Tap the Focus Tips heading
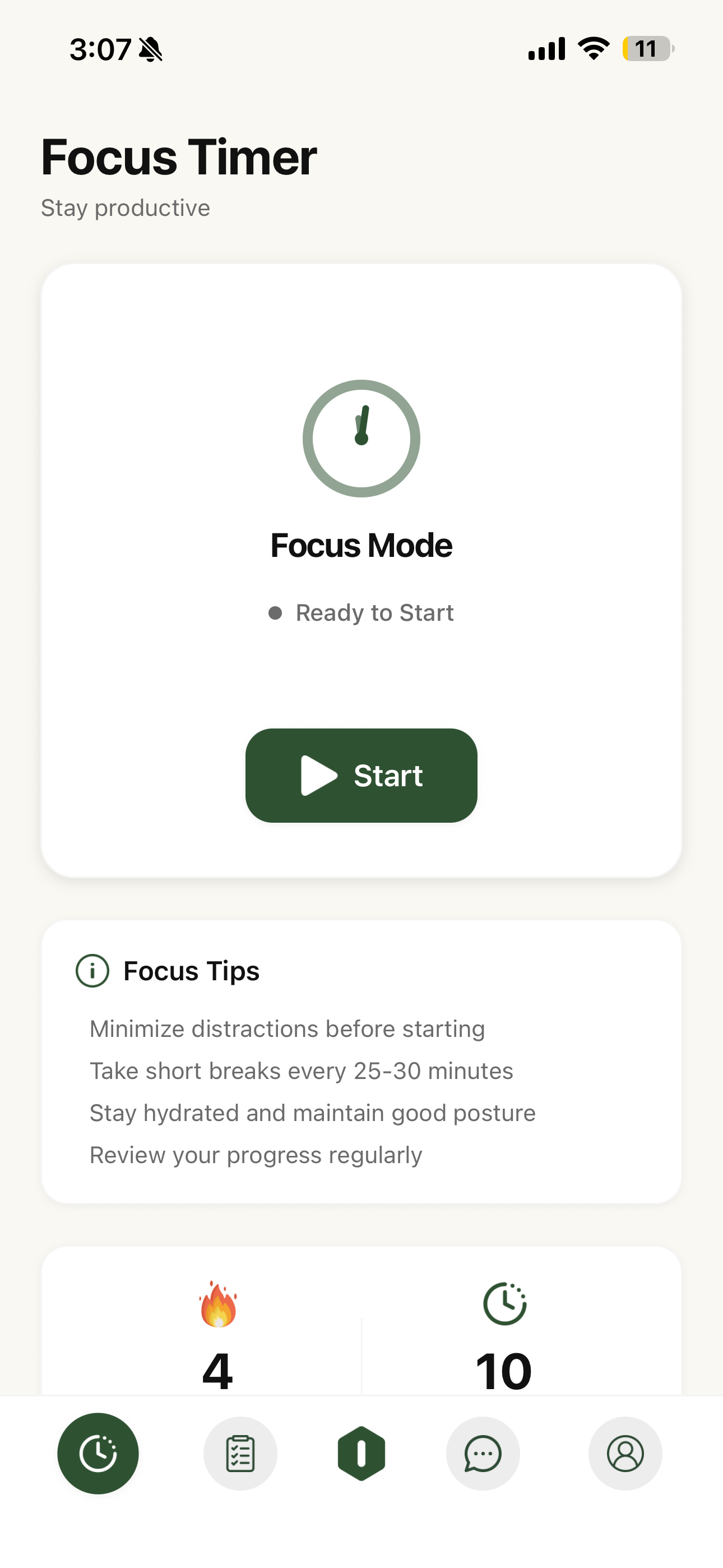 191,971
